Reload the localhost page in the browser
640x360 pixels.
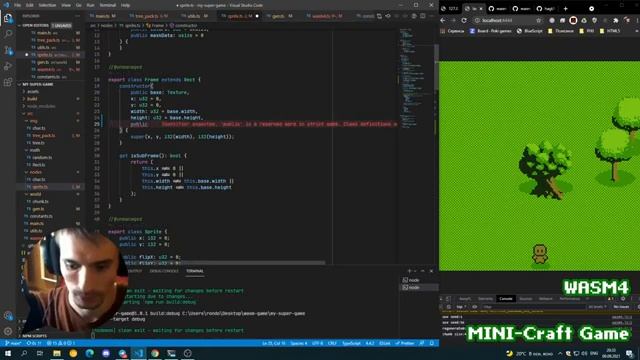click(464, 20)
